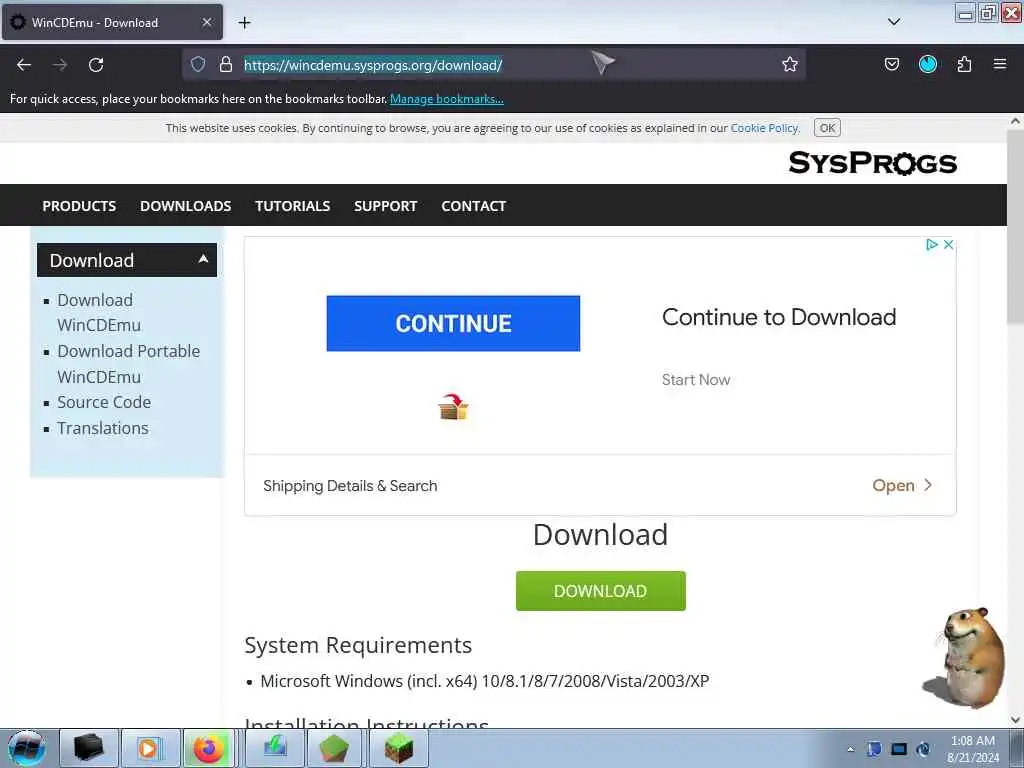The height and width of the screenshot is (768, 1024).
Task: Open the SUPPORT navigation menu
Action: click(x=385, y=206)
